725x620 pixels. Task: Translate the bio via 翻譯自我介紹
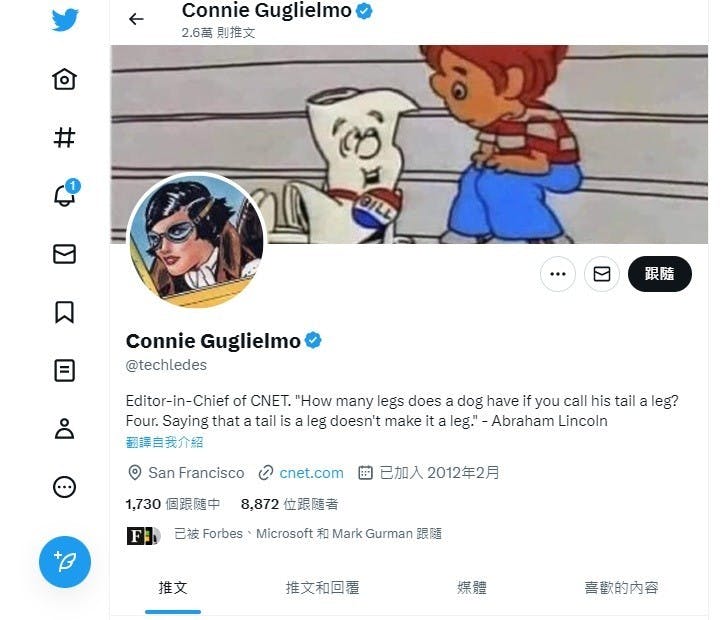pyautogui.click(x=164, y=442)
